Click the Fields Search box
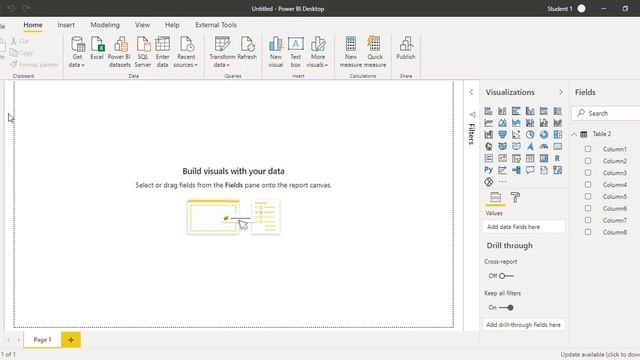The image size is (640, 360). click(x=606, y=113)
